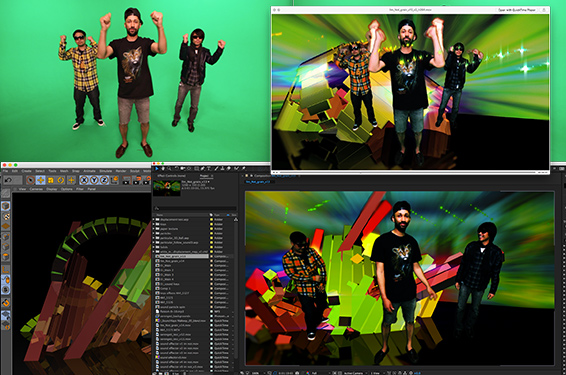The width and height of the screenshot is (566, 375).
Task: Expand the 'particles' folder
Action: [x=154, y=234]
